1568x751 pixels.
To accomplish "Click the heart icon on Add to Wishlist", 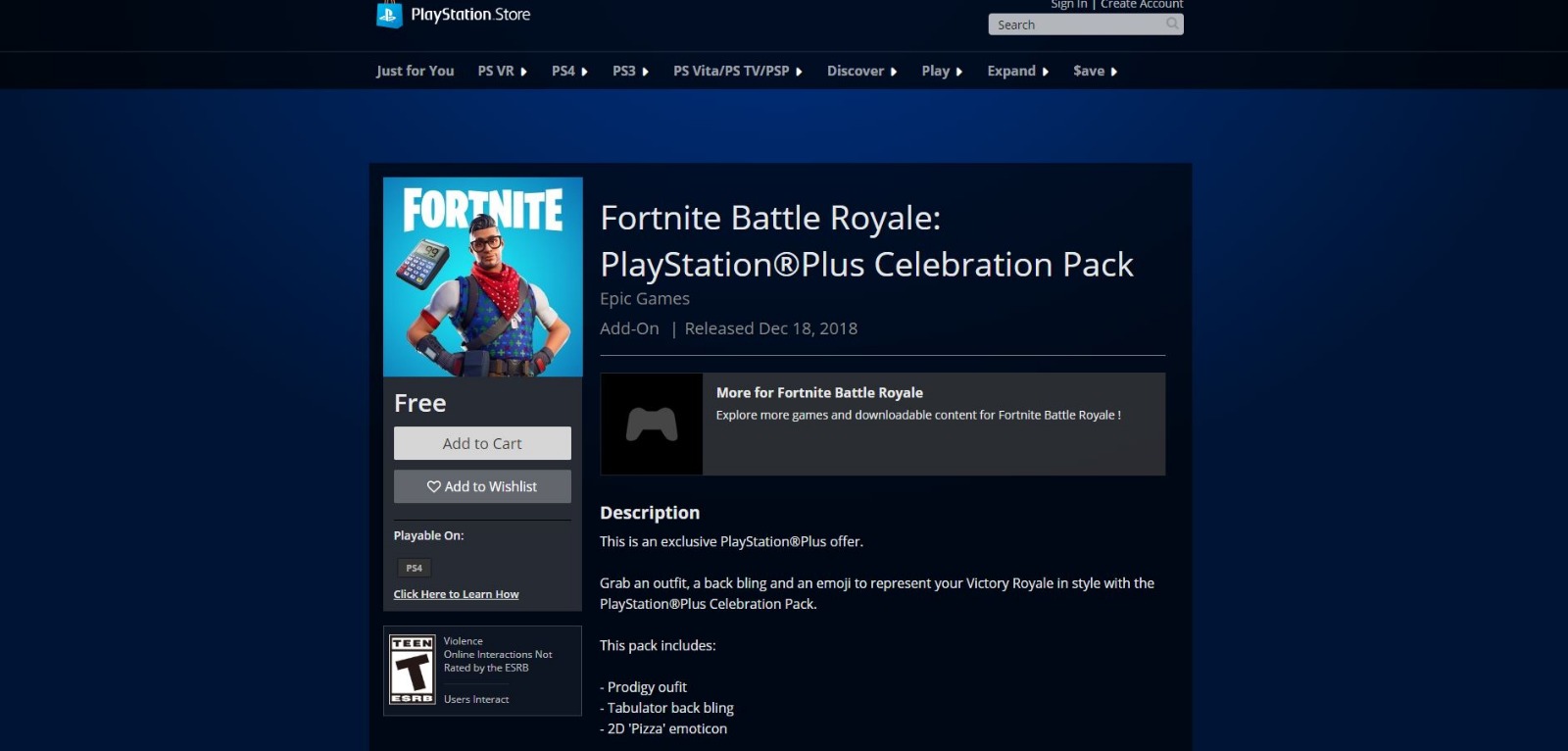I will click(434, 486).
